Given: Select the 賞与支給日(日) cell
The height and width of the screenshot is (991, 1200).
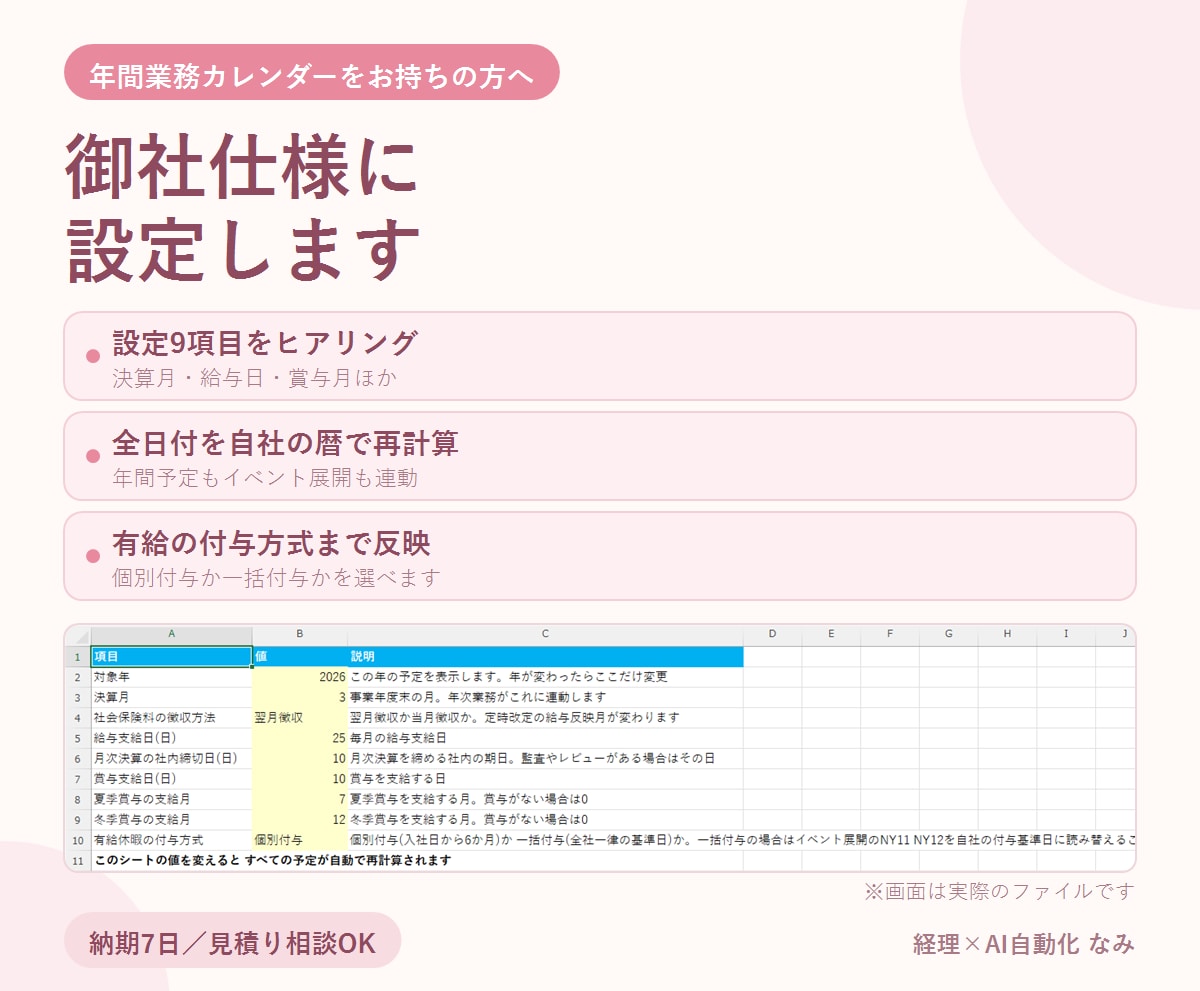Looking at the screenshot, I should 172,779.
